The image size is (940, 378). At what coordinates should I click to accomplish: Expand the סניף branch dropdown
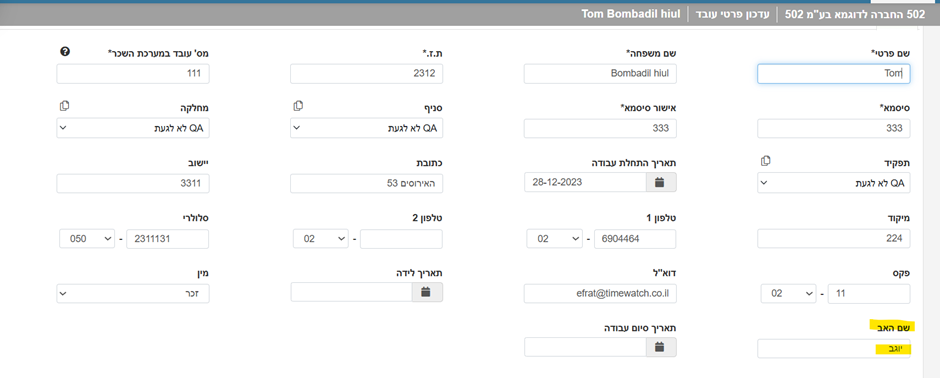point(366,128)
